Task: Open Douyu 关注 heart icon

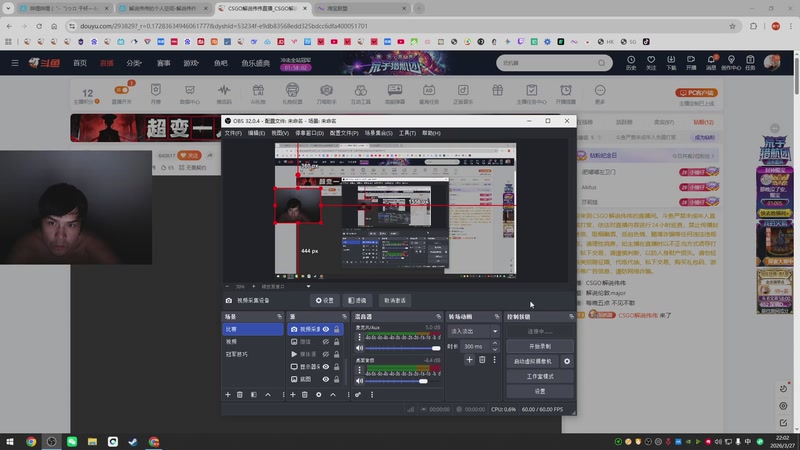Action: [x=651, y=63]
